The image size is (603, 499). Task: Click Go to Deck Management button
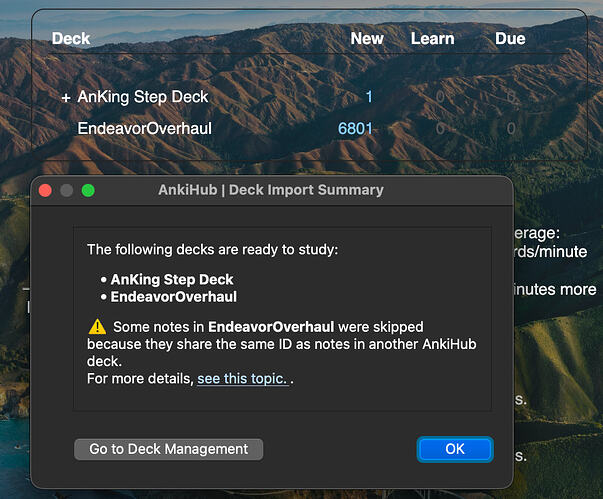click(168, 449)
